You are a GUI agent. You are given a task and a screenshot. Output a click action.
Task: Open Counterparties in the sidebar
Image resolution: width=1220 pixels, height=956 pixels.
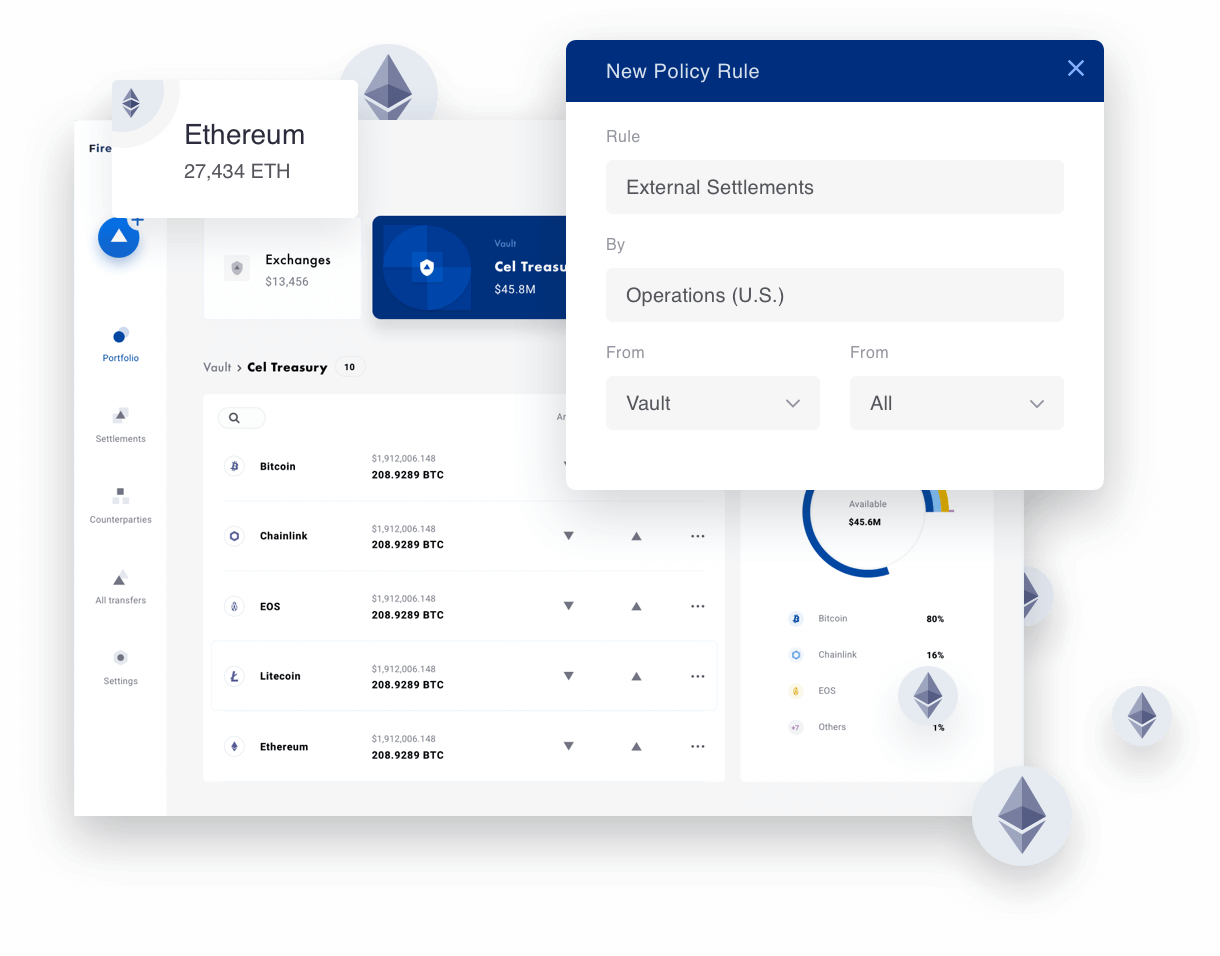pyautogui.click(x=120, y=497)
